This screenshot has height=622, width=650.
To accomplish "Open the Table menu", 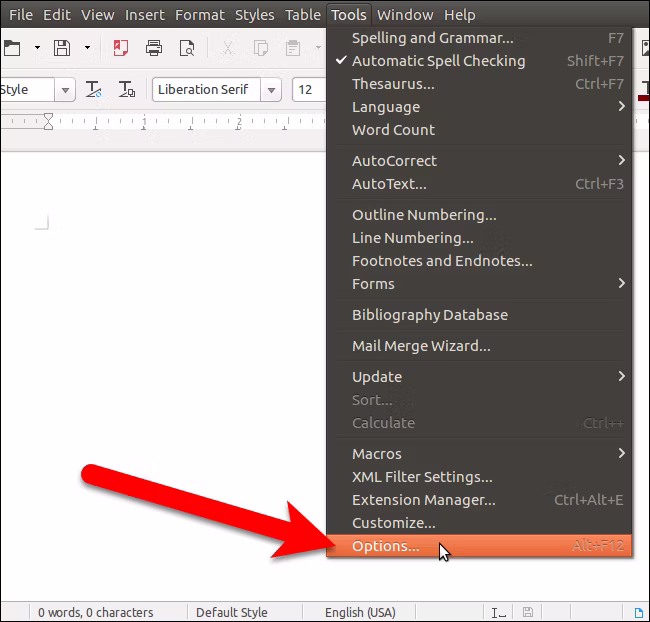I will pyautogui.click(x=303, y=15).
